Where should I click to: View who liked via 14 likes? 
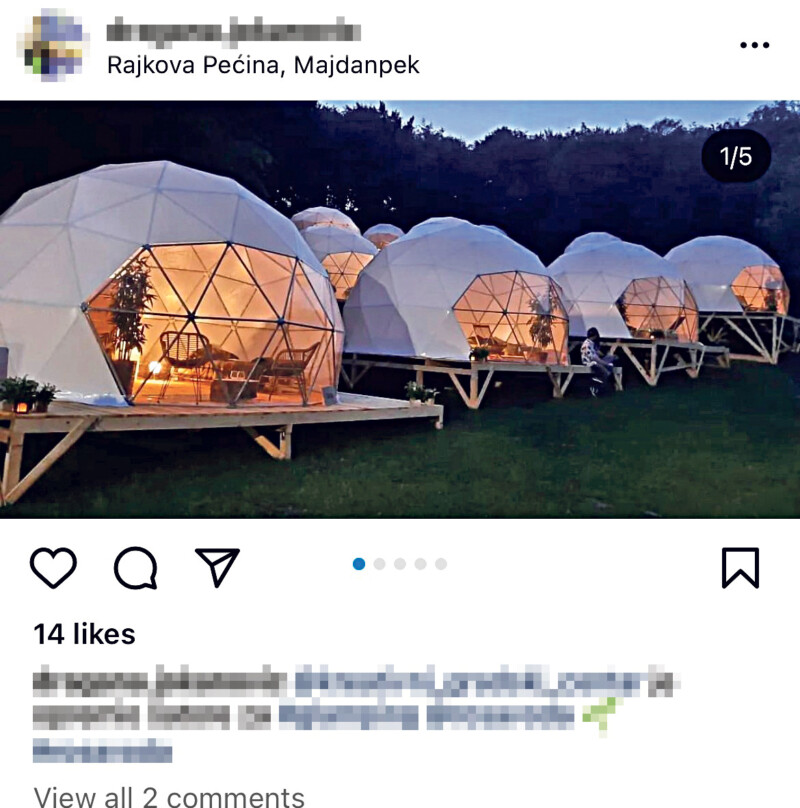pyautogui.click(x=84, y=634)
